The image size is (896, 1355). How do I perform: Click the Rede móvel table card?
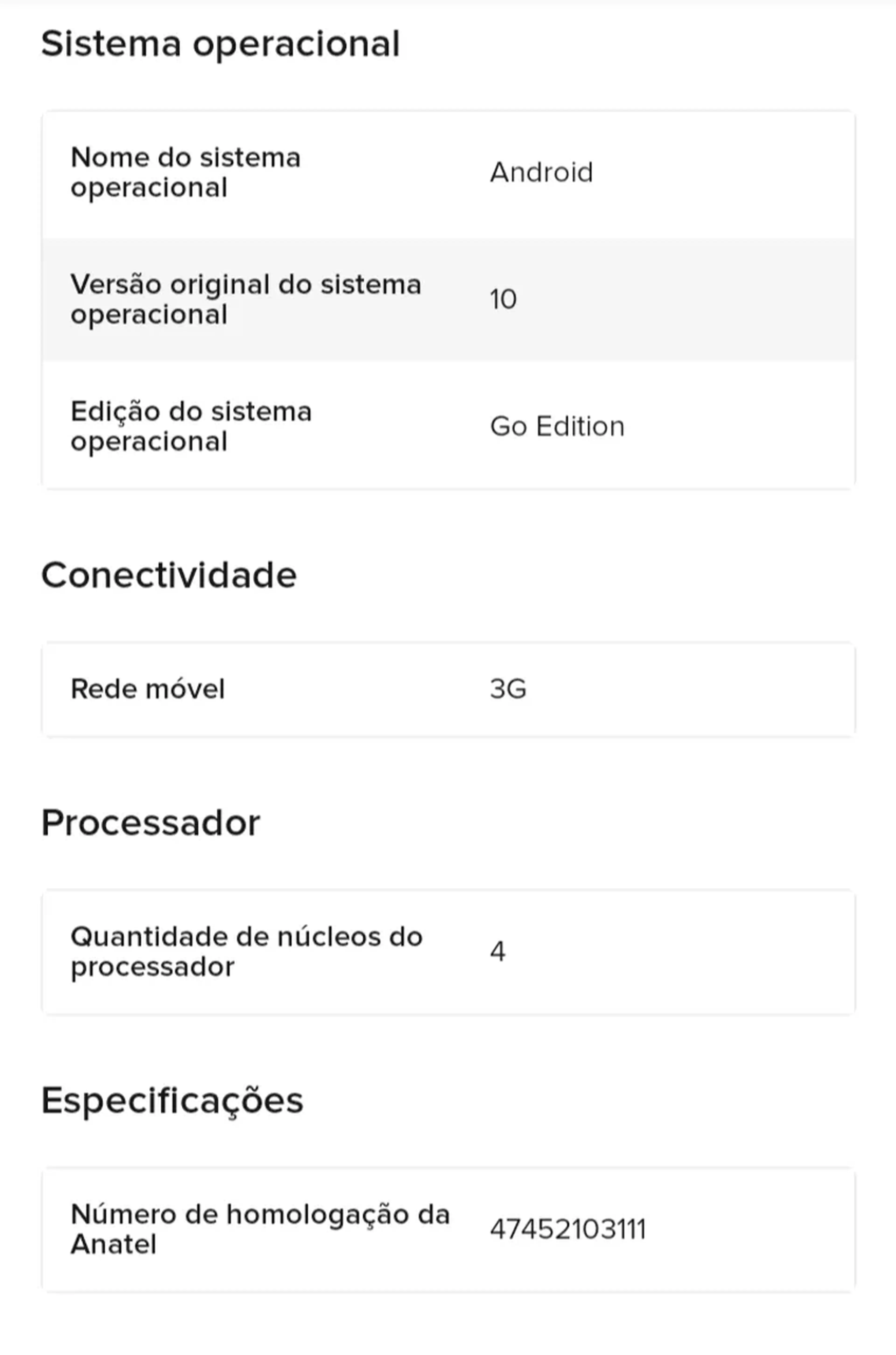448,689
